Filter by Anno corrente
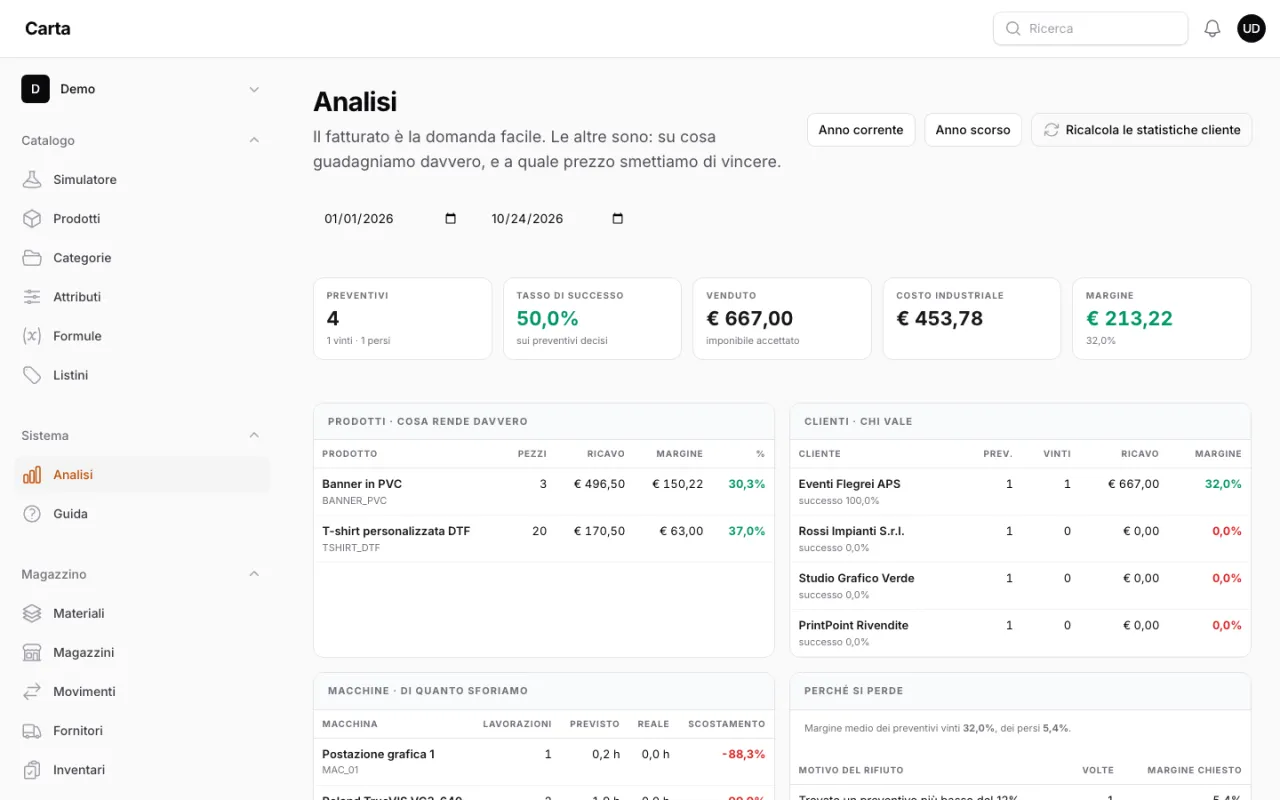 (x=861, y=130)
